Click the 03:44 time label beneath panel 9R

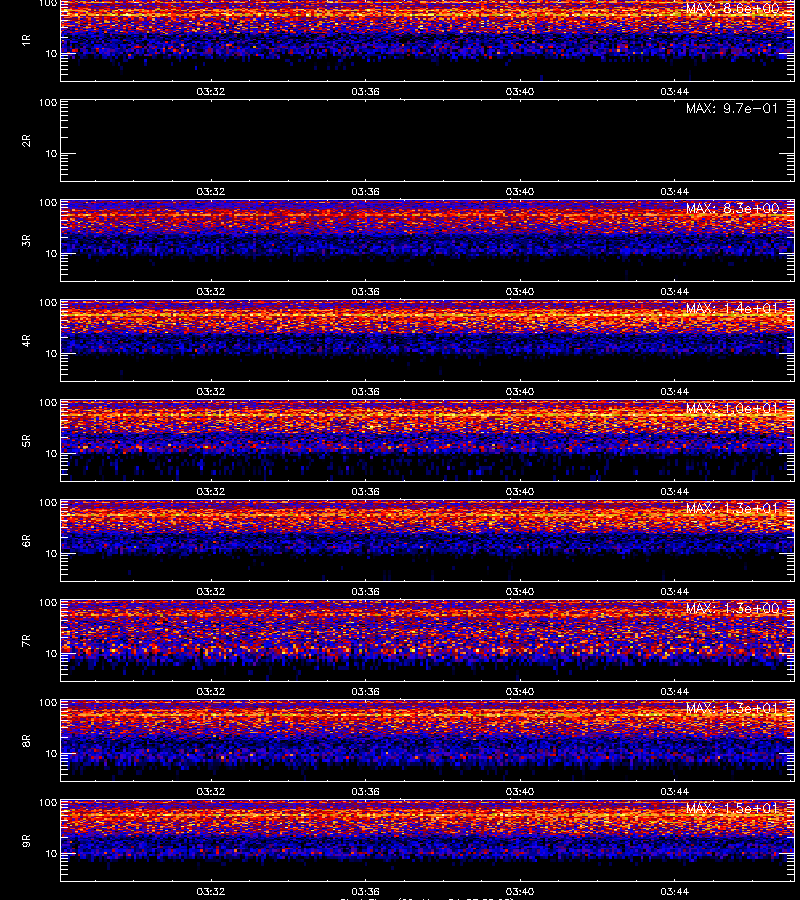[x=674, y=891]
